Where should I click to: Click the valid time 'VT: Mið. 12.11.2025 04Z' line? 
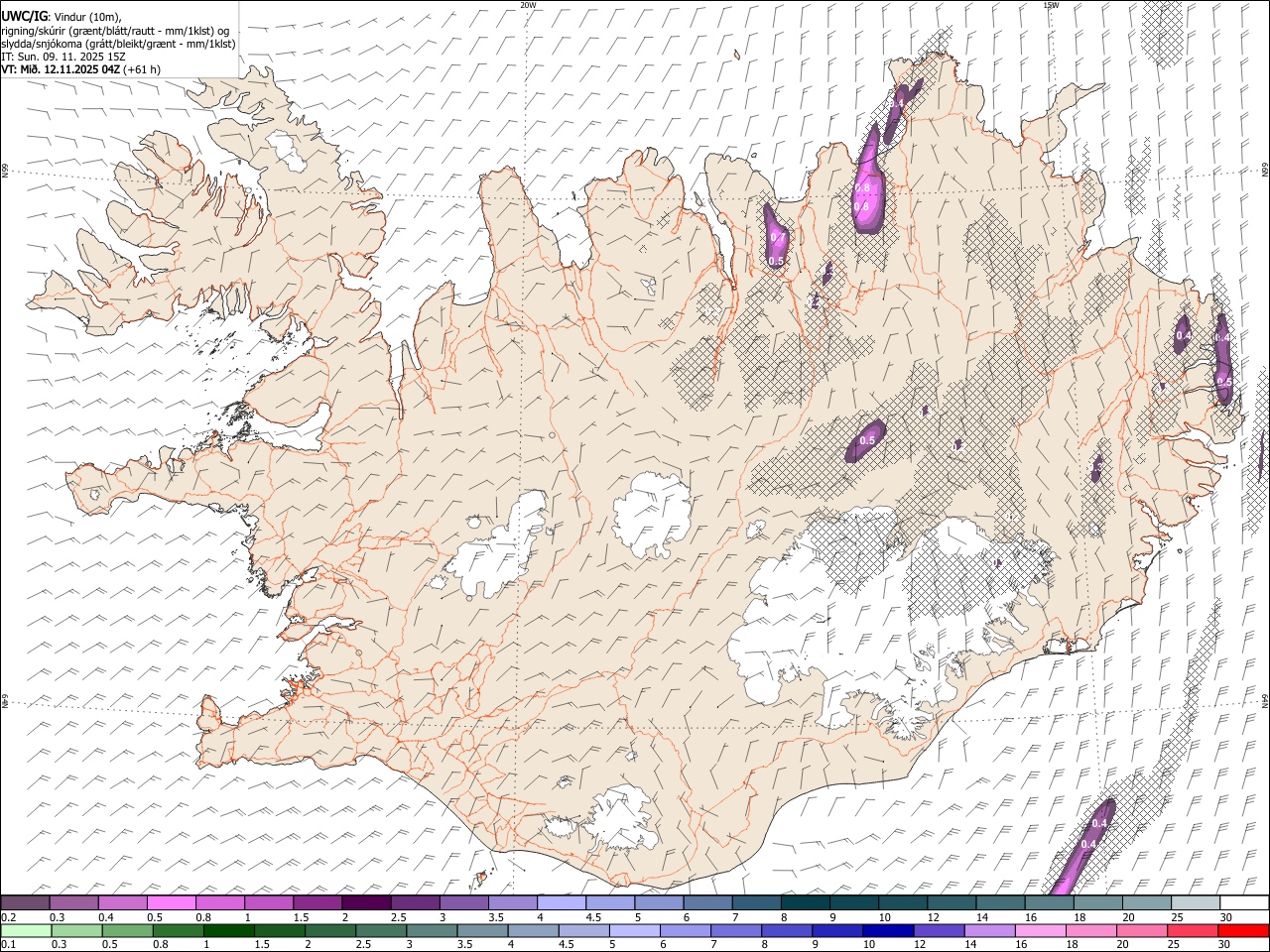[x=80, y=69]
